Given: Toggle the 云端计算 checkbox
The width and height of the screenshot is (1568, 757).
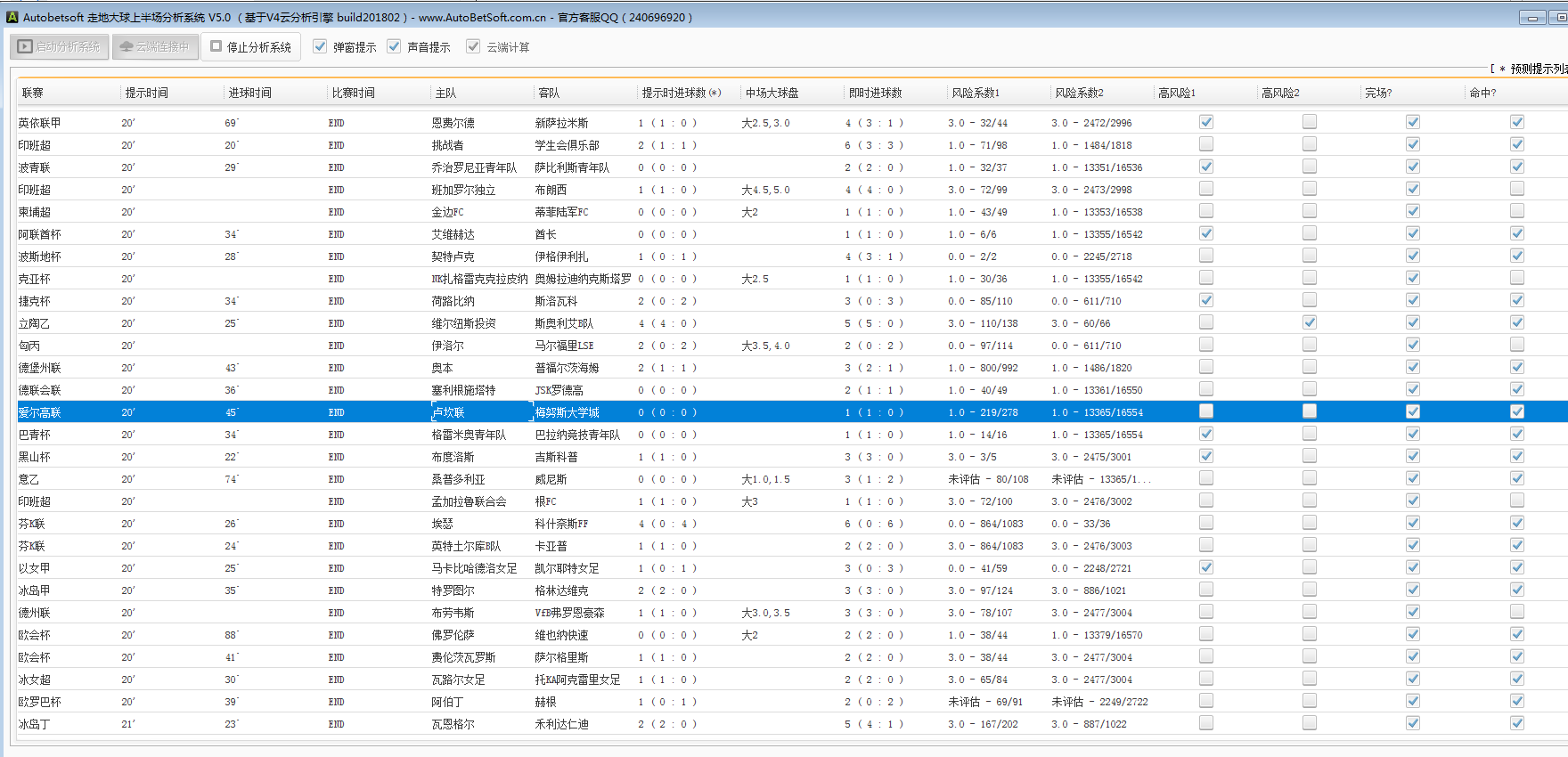Looking at the screenshot, I should (x=473, y=47).
